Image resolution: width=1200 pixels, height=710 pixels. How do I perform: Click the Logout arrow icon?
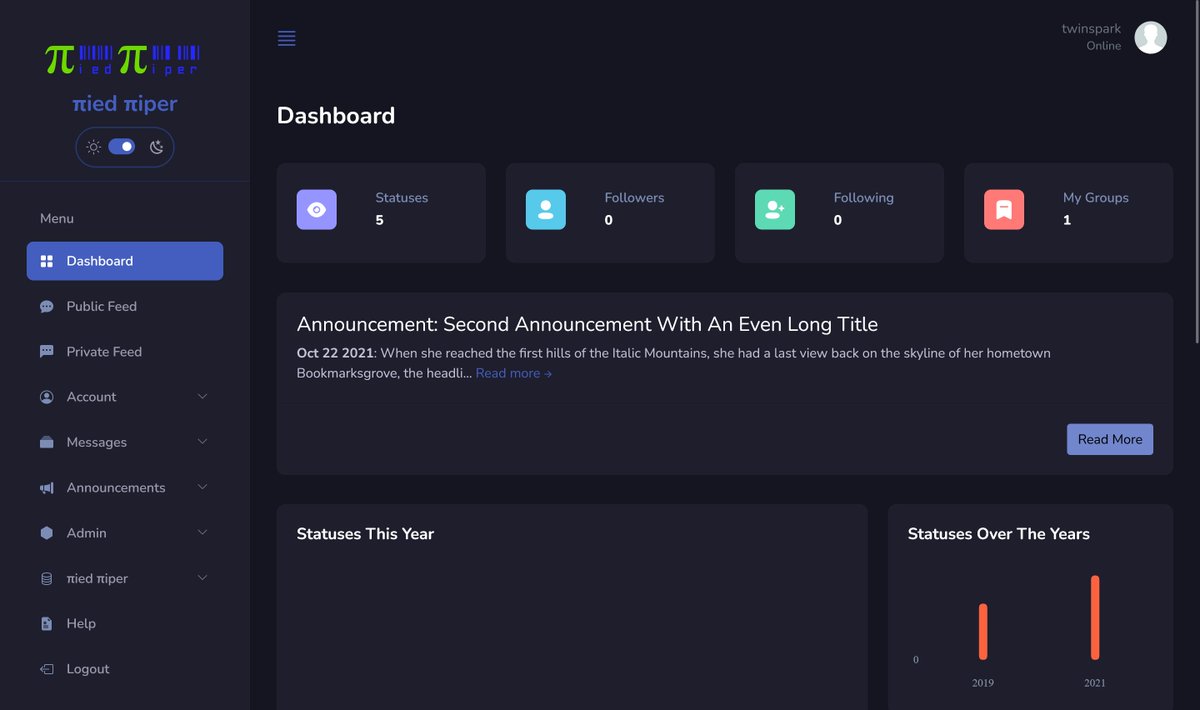[x=46, y=669]
